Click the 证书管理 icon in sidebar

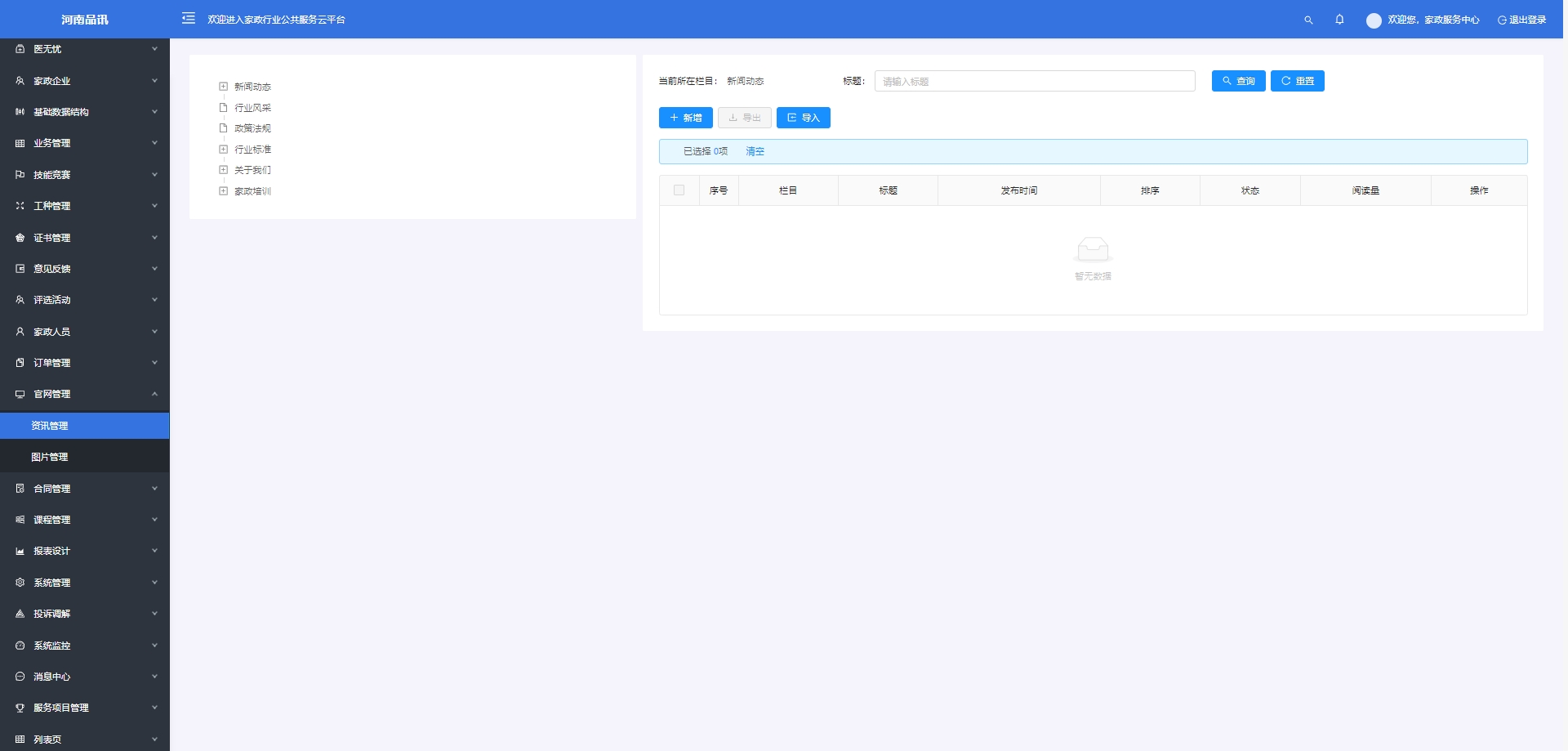[20, 238]
